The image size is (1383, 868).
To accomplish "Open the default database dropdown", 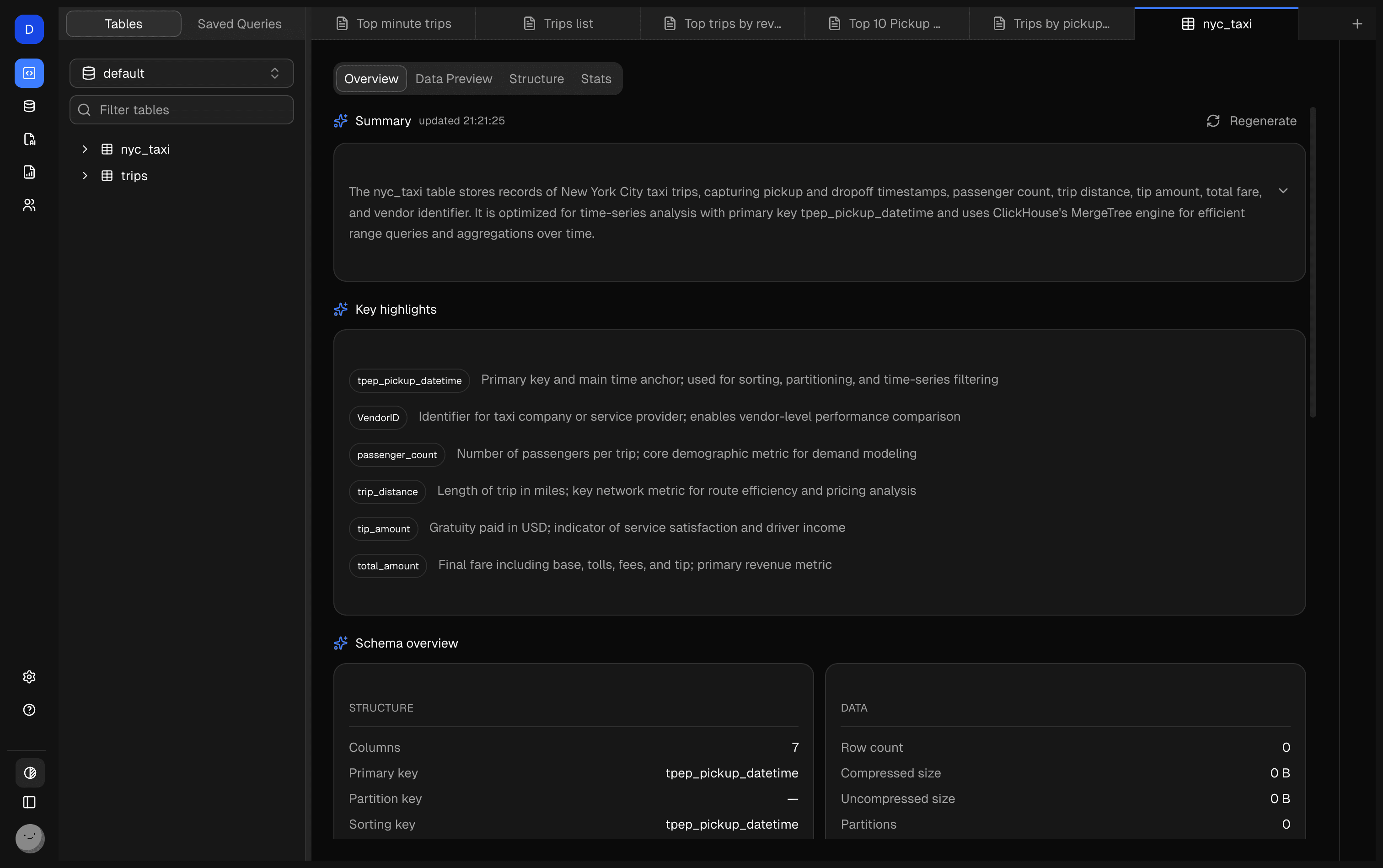I will pyautogui.click(x=182, y=73).
